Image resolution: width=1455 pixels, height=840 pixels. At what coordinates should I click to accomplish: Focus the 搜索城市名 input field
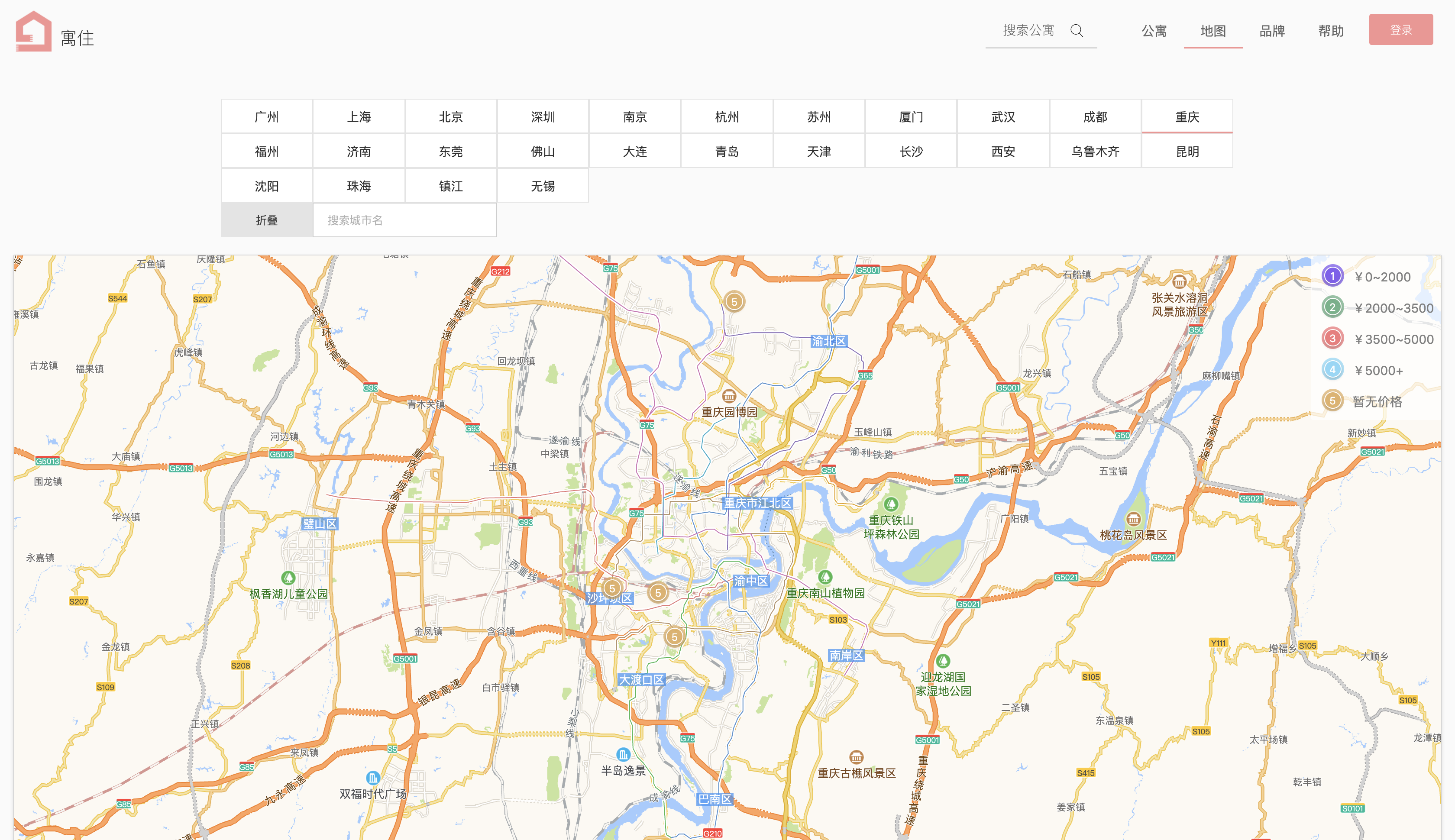(404, 220)
